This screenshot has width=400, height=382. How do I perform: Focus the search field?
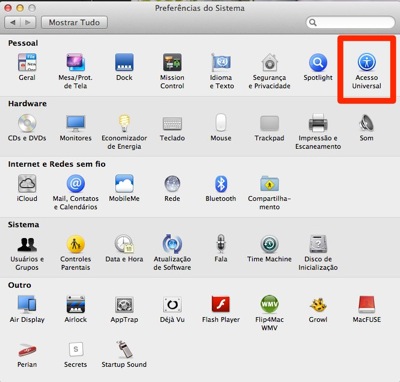350,22
